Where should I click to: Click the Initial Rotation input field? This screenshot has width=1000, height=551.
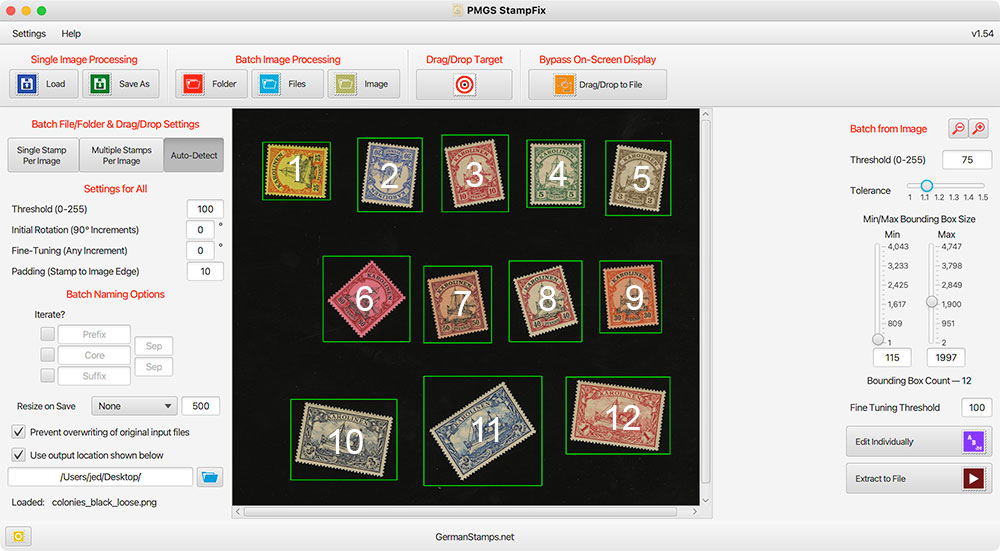pyautogui.click(x=200, y=230)
